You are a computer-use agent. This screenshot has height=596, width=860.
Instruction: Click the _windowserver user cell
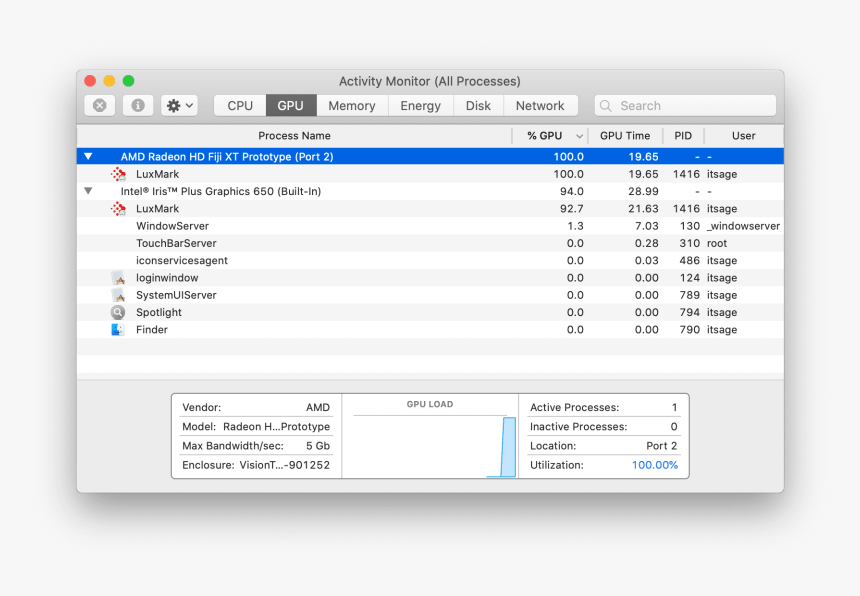point(743,226)
